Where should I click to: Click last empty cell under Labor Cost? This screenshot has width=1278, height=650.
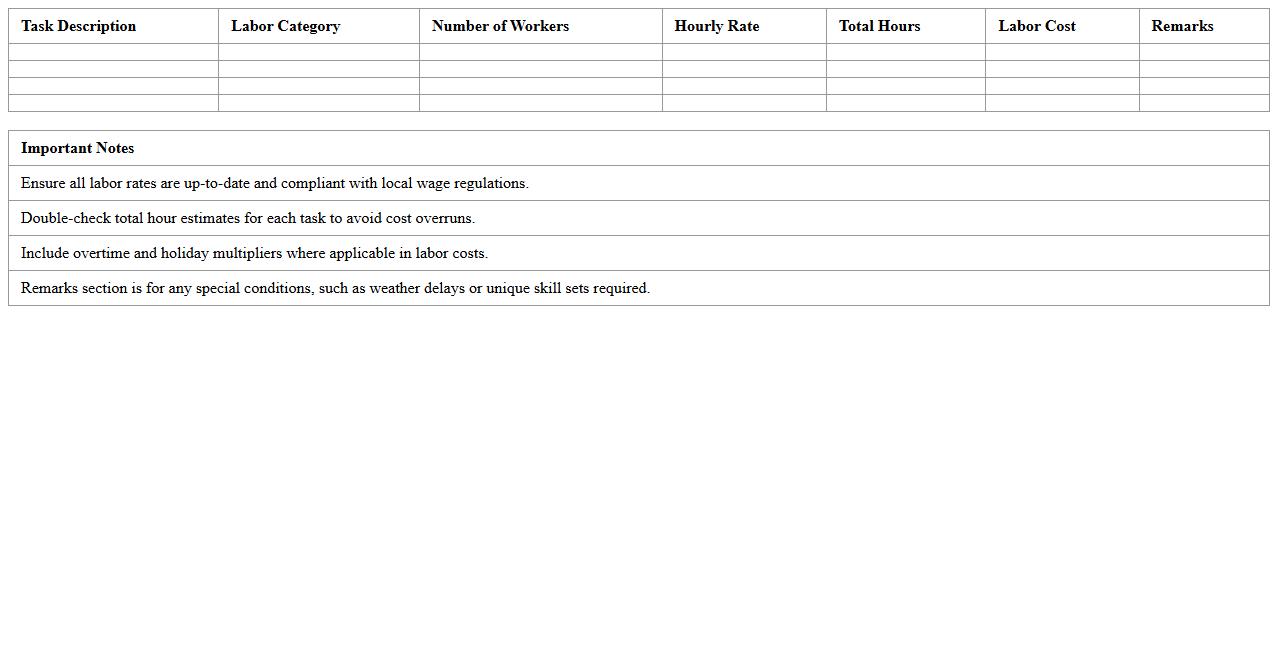coord(1061,103)
